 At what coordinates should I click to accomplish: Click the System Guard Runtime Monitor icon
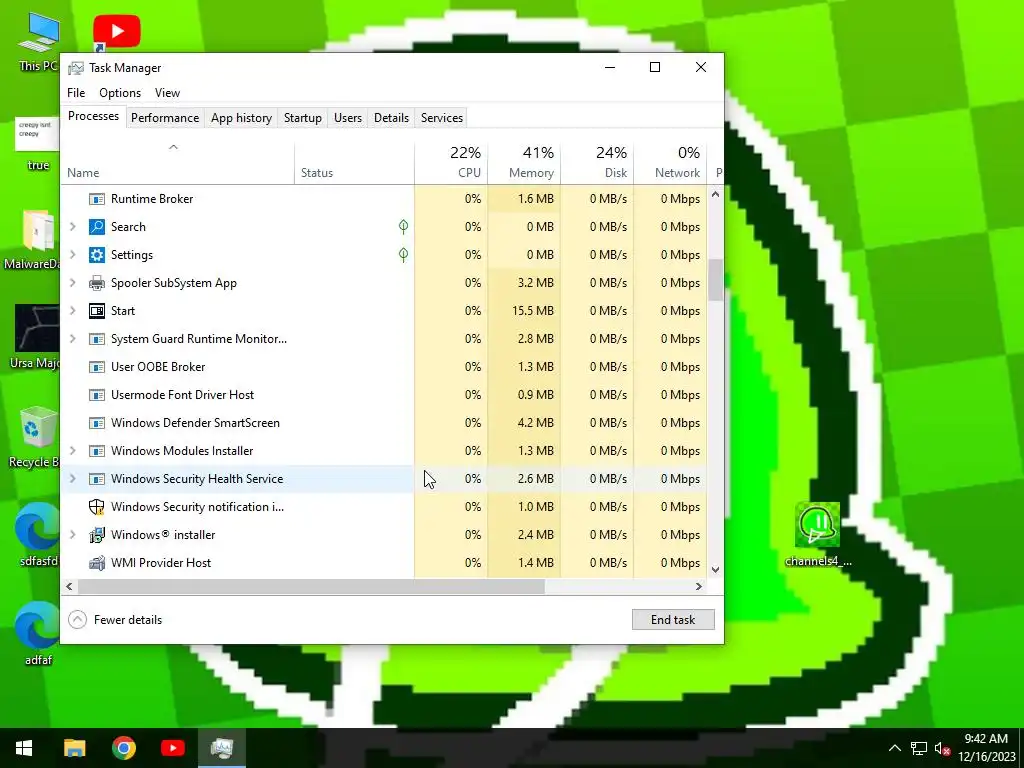[97, 340]
